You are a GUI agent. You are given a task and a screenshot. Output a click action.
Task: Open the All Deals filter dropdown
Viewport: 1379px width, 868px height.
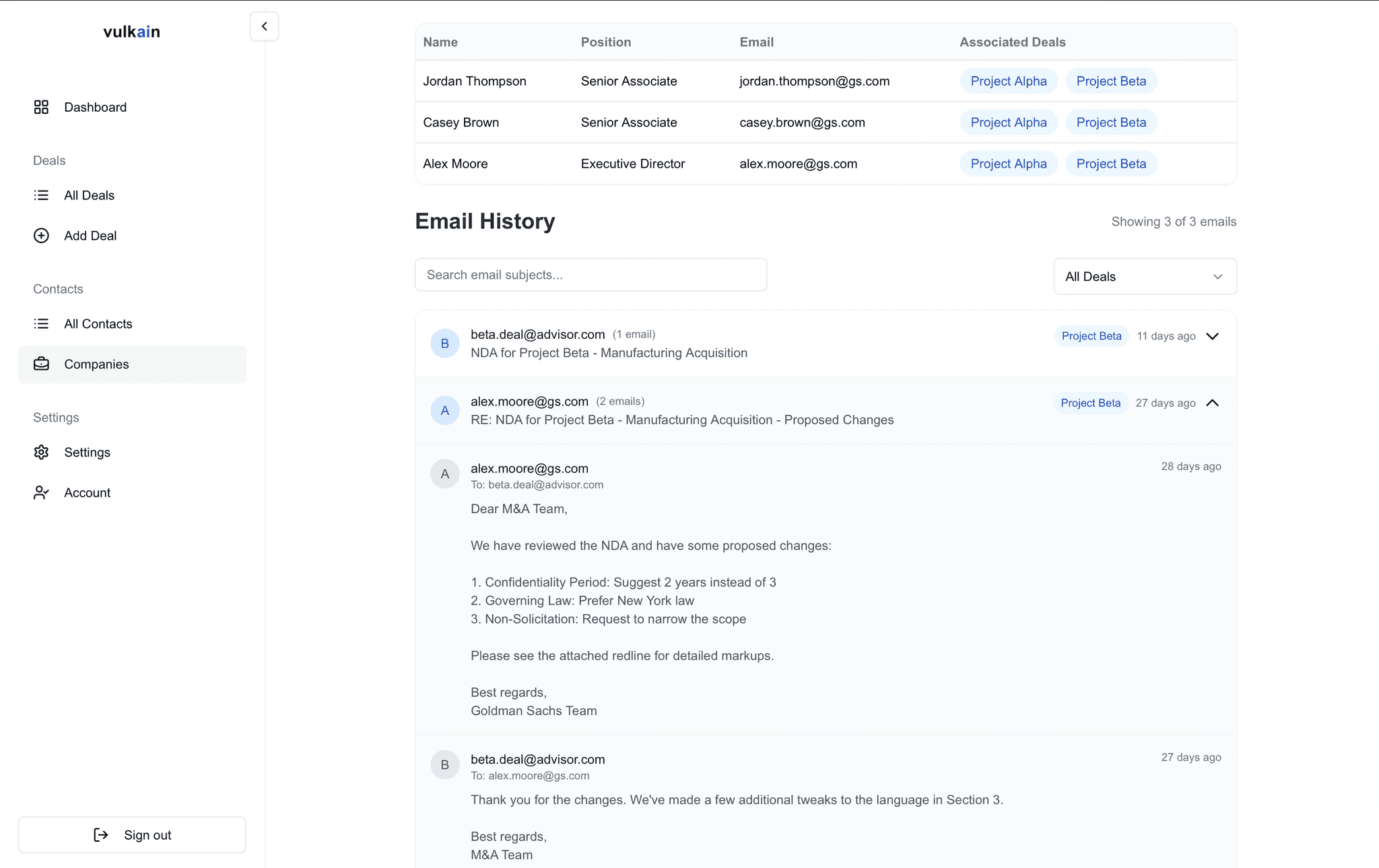pos(1145,277)
